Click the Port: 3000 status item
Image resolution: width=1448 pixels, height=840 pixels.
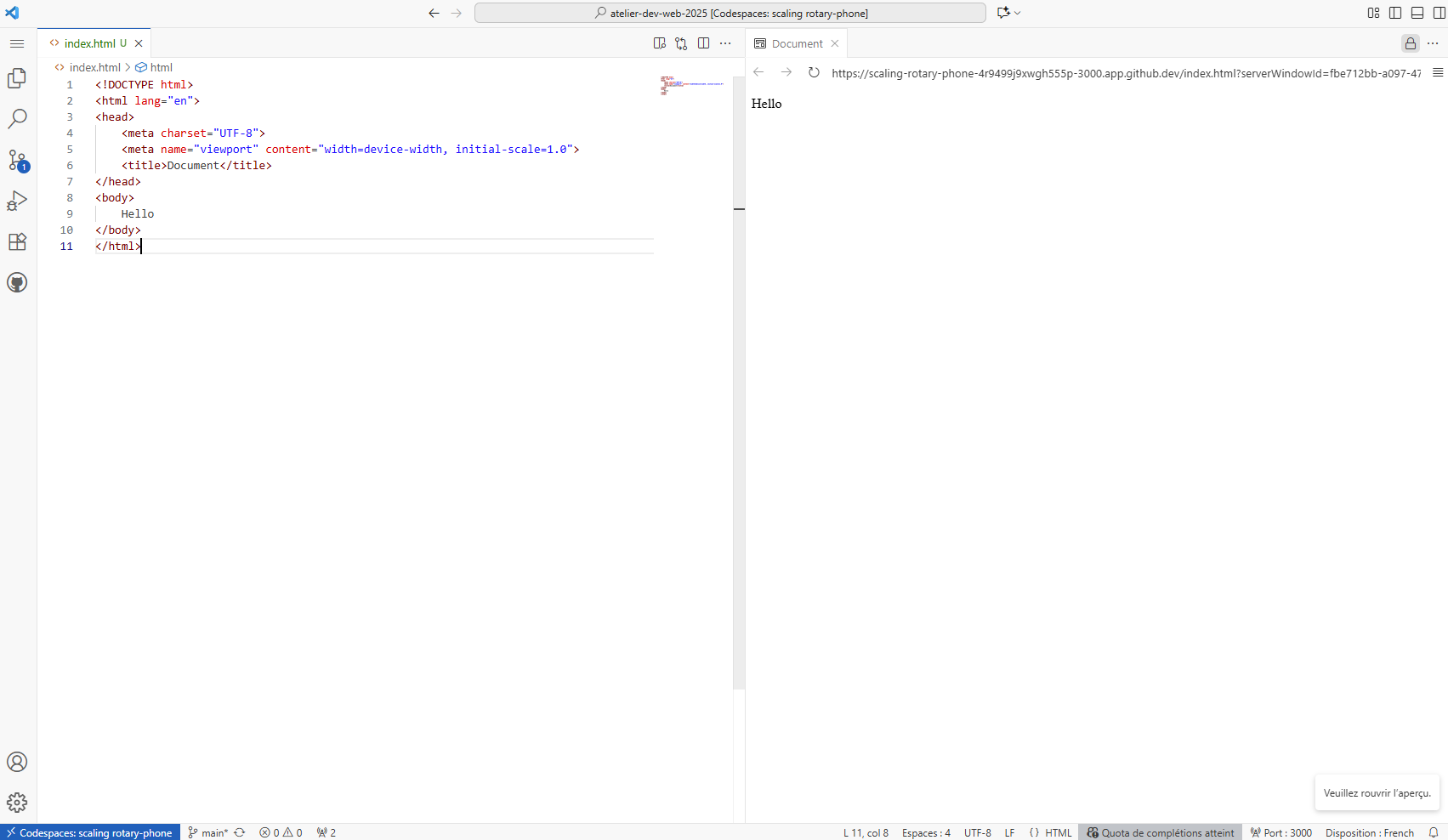(x=1281, y=832)
